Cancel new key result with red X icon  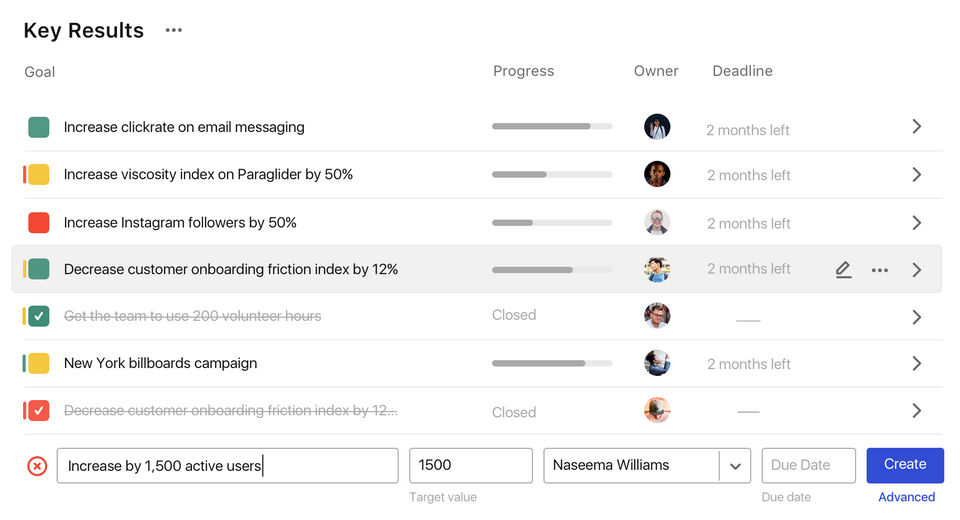pos(37,466)
